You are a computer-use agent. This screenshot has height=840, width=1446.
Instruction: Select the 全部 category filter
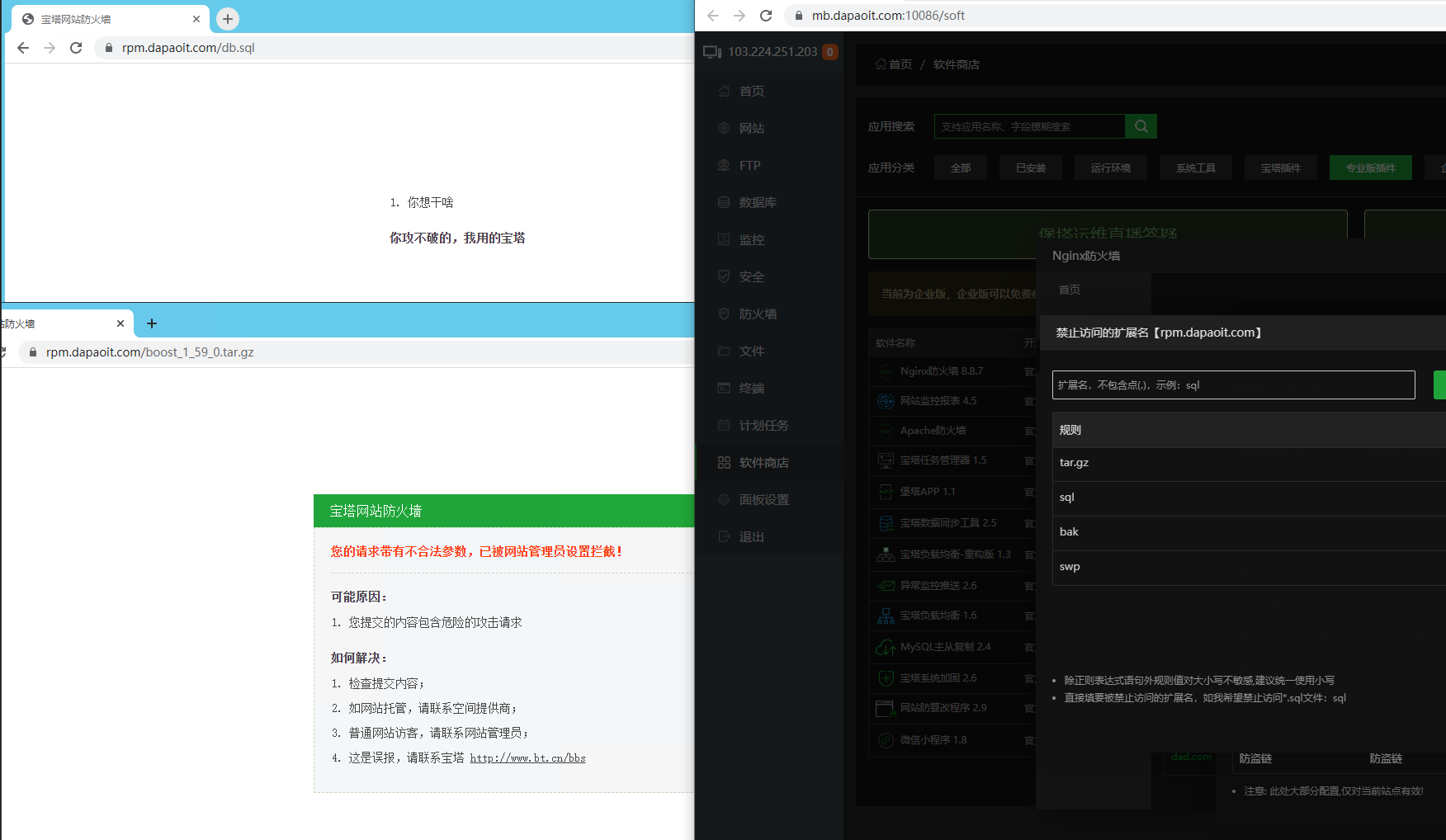tap(961, 168)
